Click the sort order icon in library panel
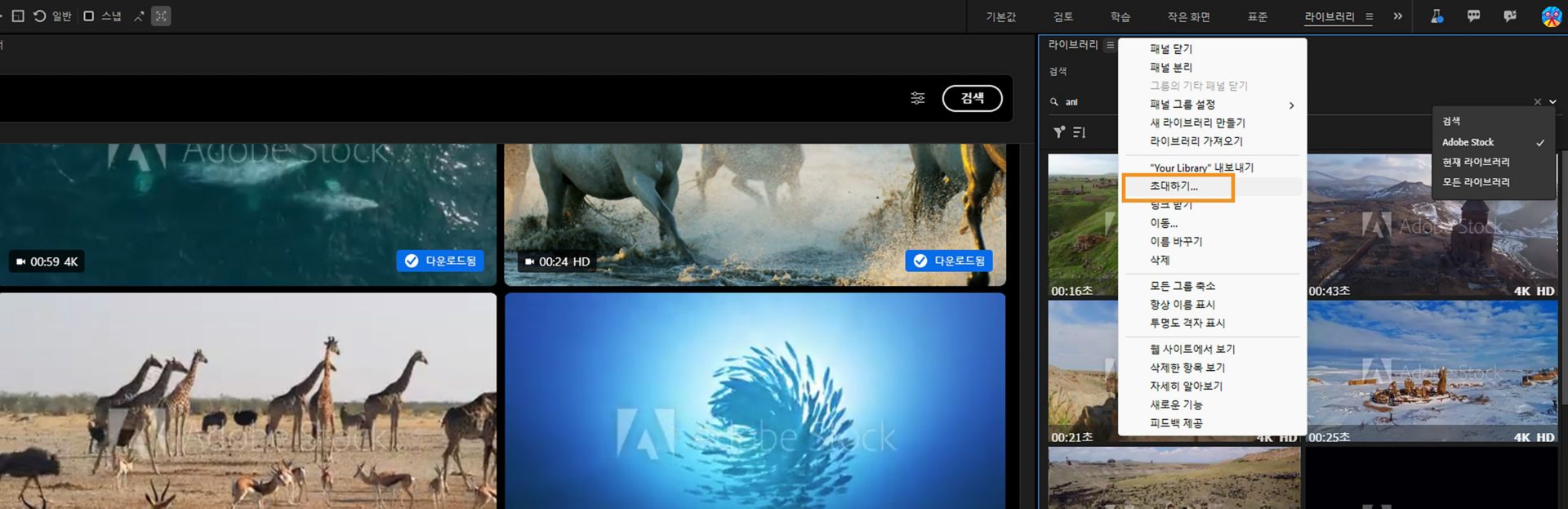Viewport: 1568px width, 509px height. coord(1079,132)
